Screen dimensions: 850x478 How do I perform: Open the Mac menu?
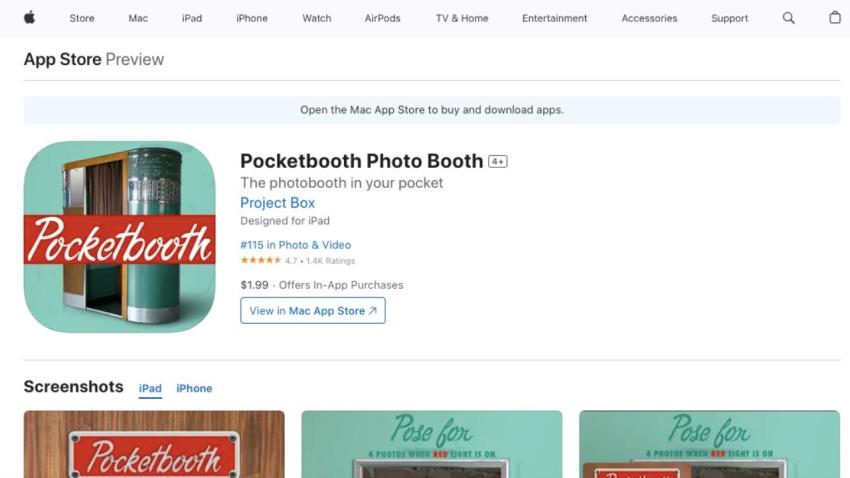tap(138, 18)
